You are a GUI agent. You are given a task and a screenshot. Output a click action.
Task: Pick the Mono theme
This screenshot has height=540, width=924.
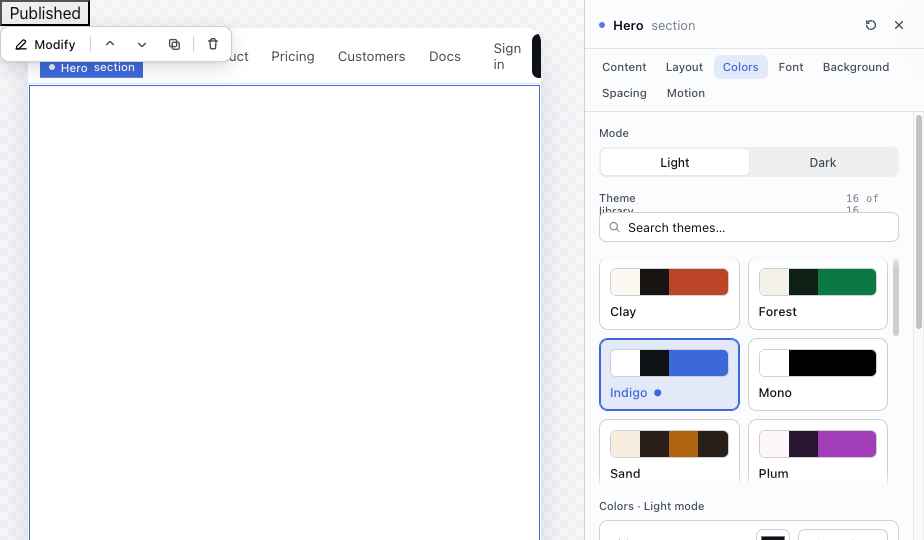coord(817,374)
